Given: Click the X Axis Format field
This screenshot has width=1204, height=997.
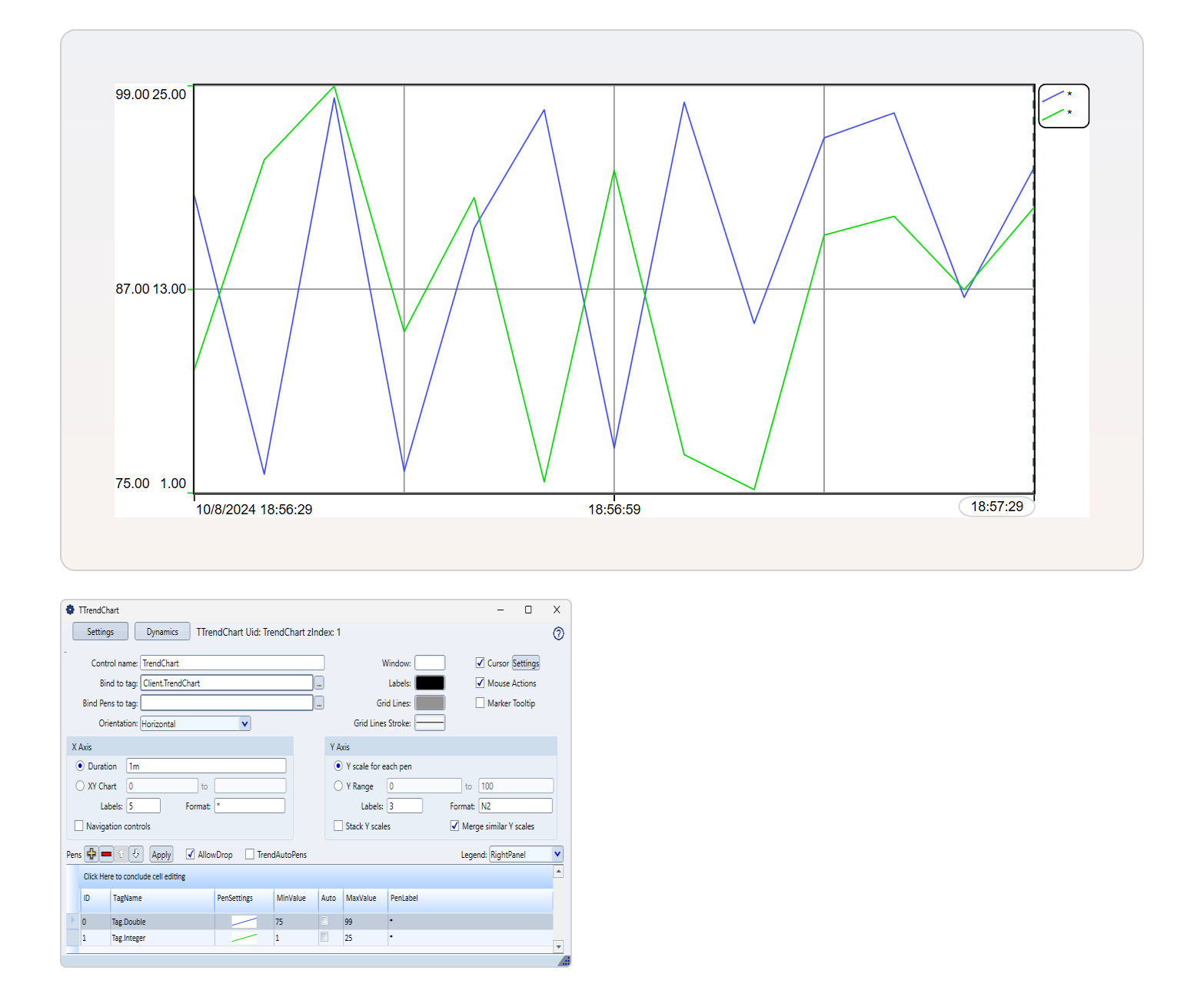Looking at the screenshot, I should click(250, 806).
